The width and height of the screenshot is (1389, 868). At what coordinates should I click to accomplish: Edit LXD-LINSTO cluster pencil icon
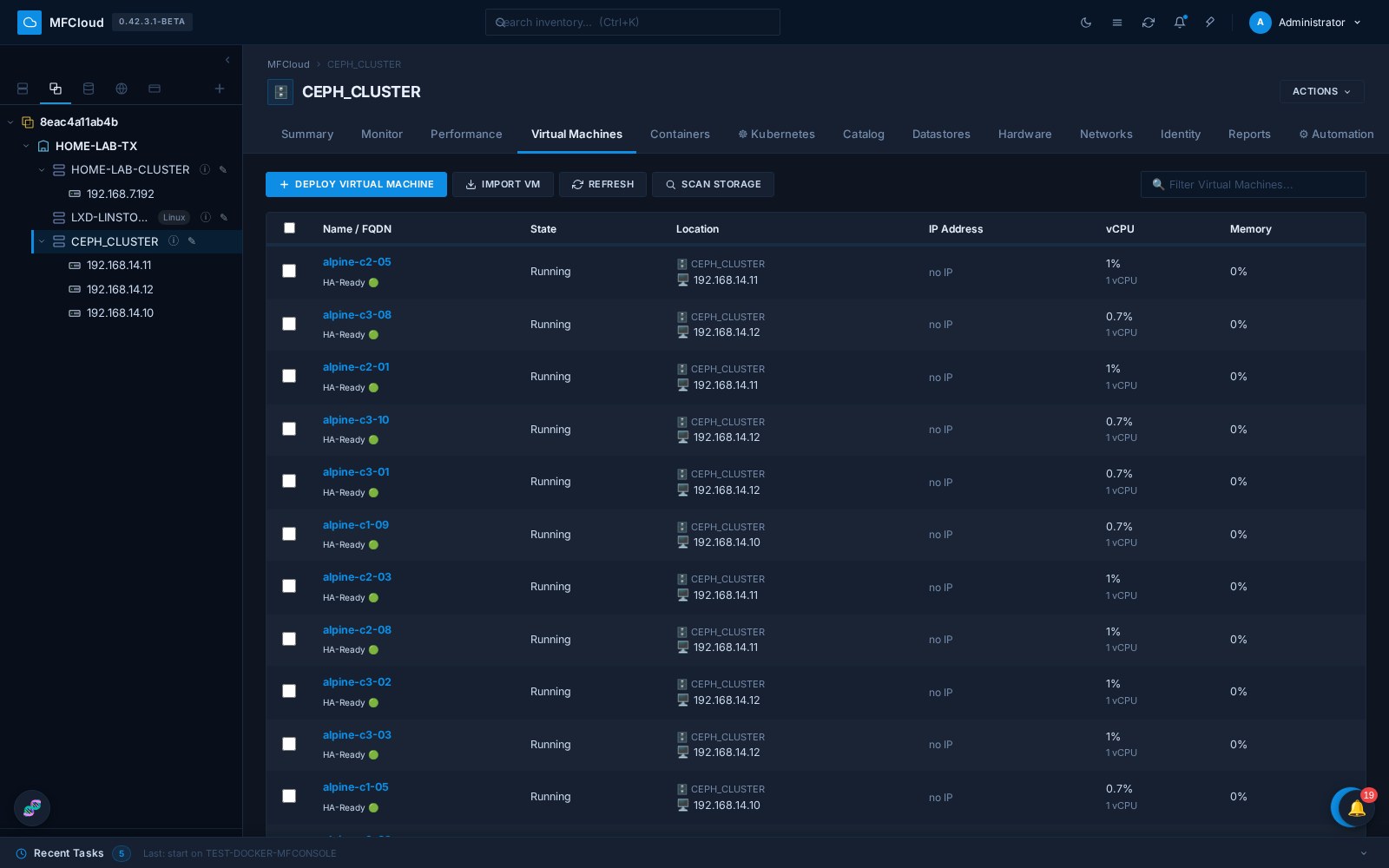(x=224, y=217)
